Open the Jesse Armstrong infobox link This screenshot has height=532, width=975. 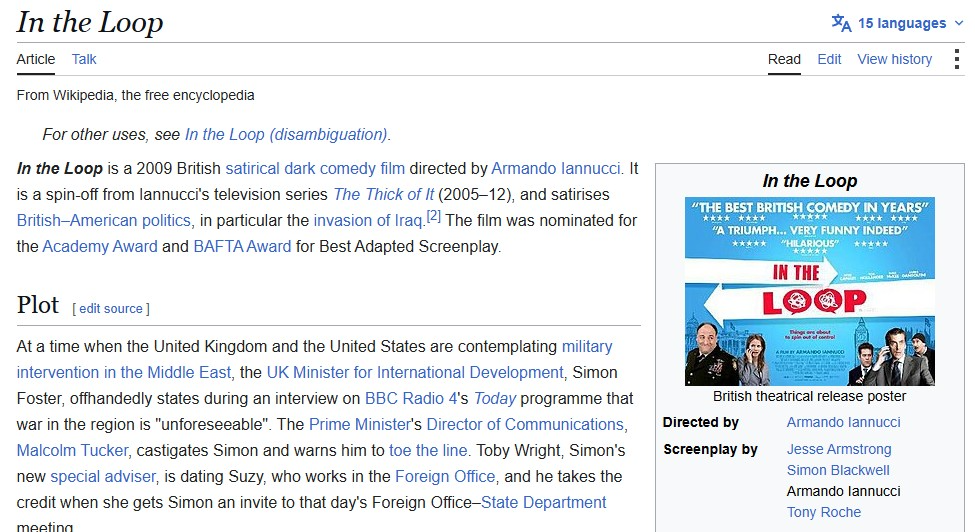(x=839, y=449)
